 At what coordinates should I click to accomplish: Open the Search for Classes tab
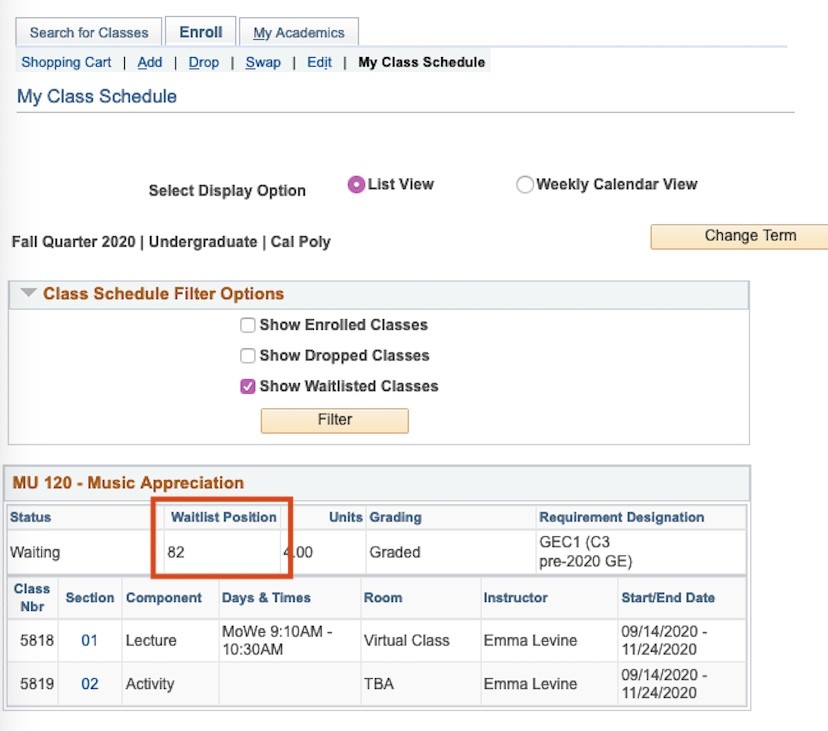[x=89, y=32]
